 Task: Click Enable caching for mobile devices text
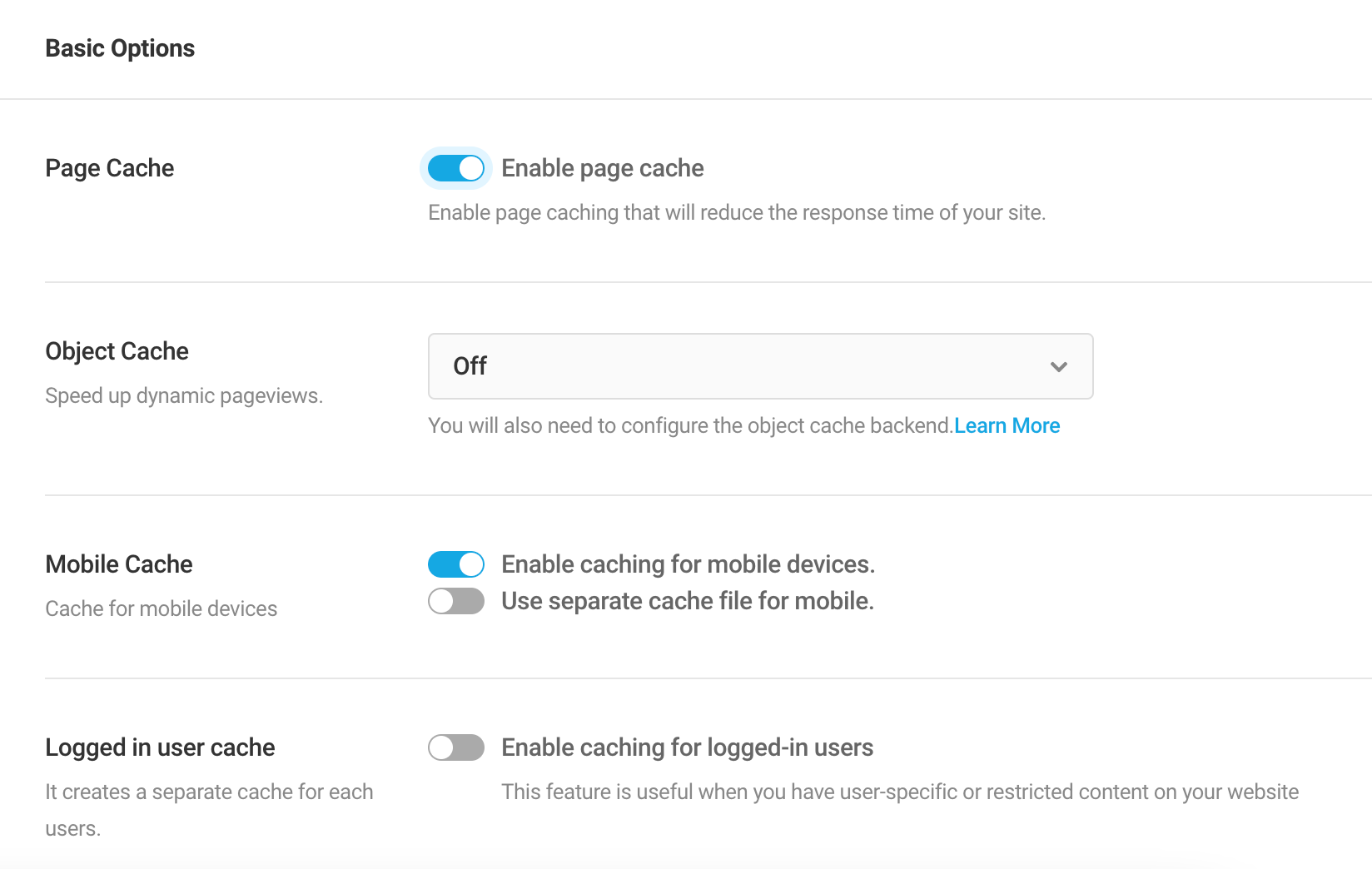point(688,564)
